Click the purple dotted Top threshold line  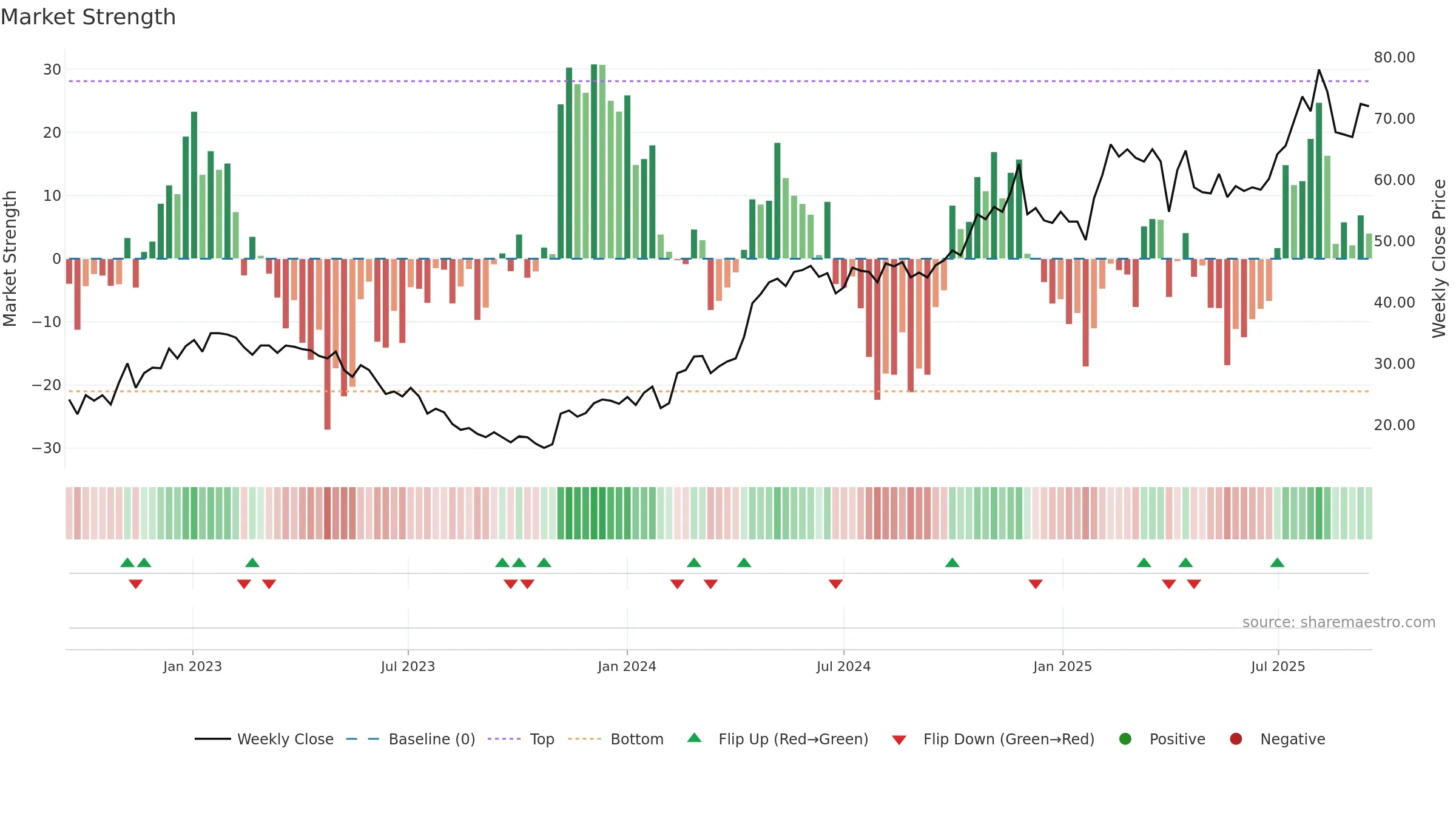719,81
